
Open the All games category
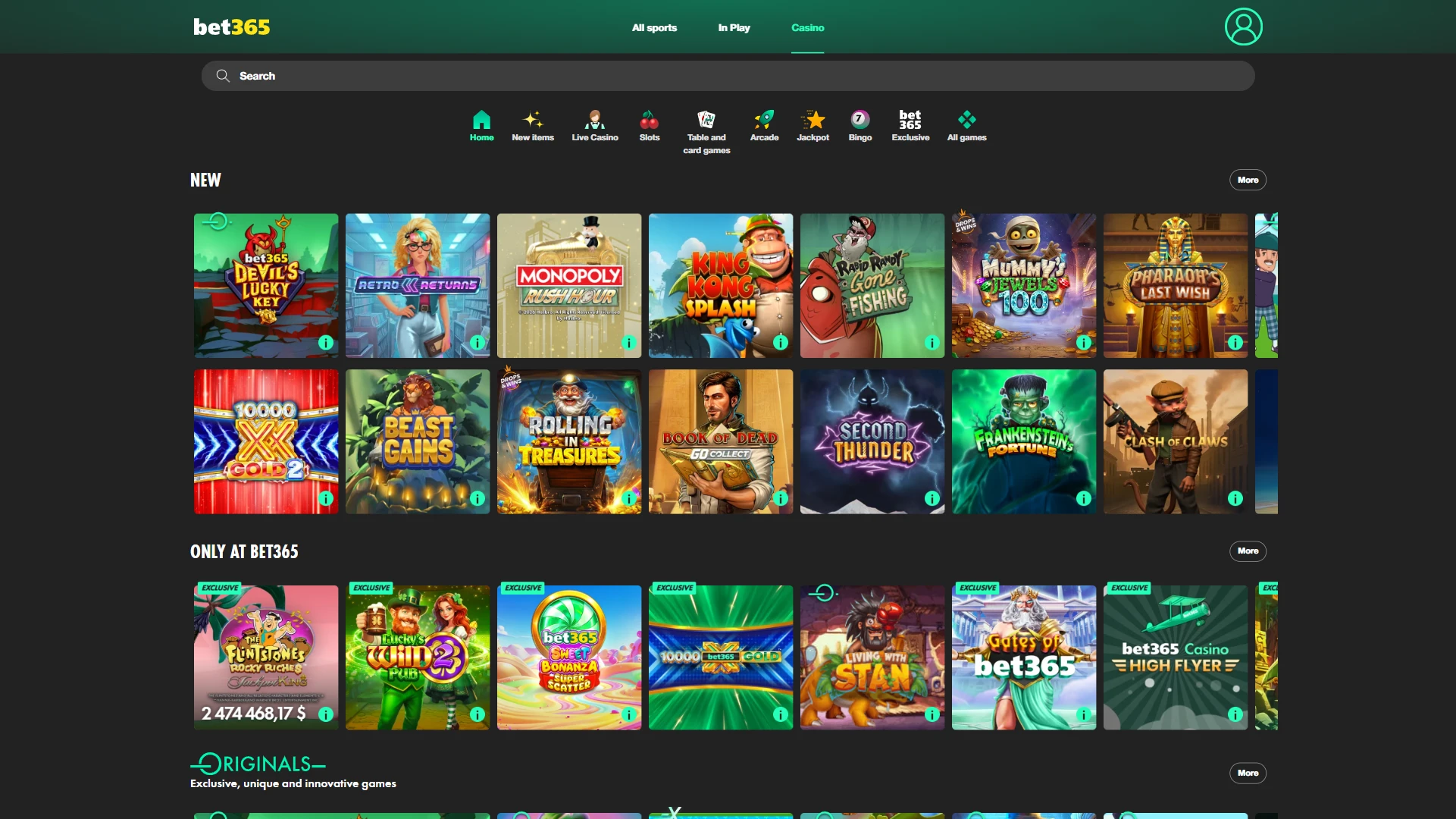966,127
